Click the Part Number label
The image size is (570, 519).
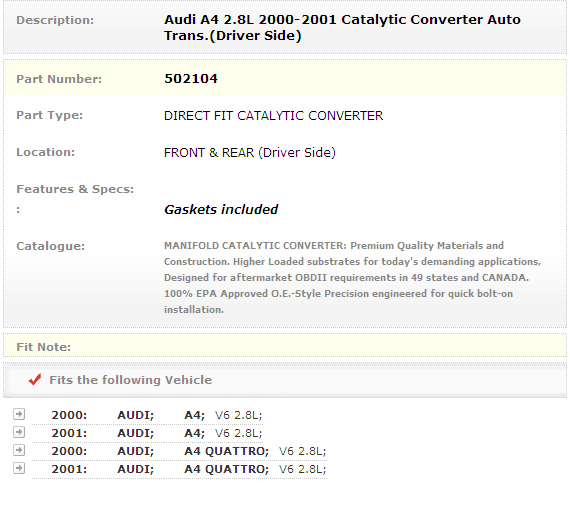[59, 79]
